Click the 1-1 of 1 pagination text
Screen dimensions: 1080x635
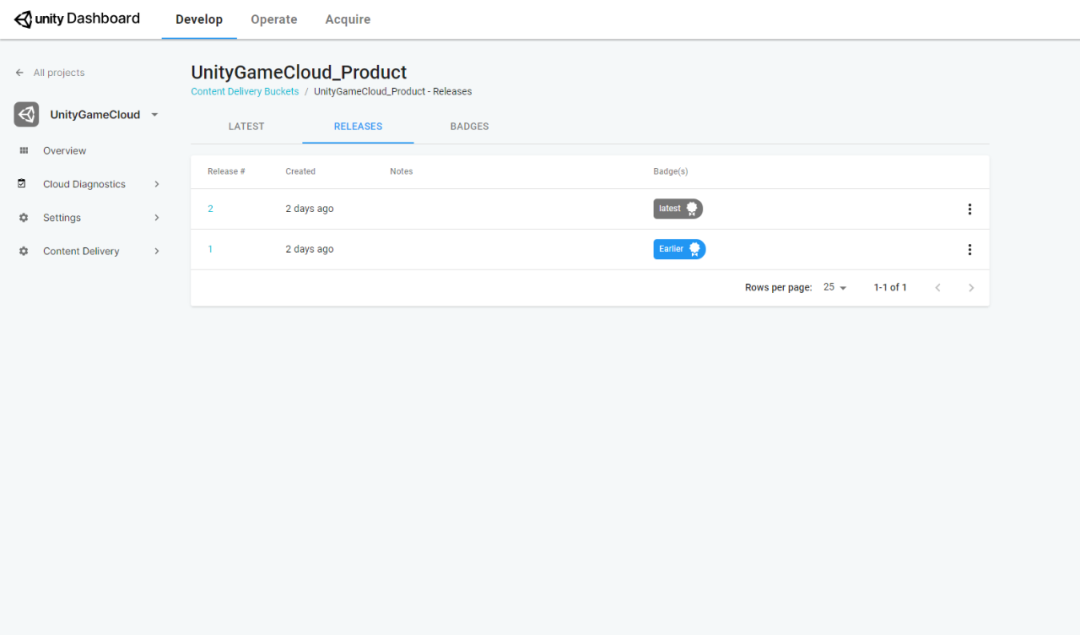890,287
